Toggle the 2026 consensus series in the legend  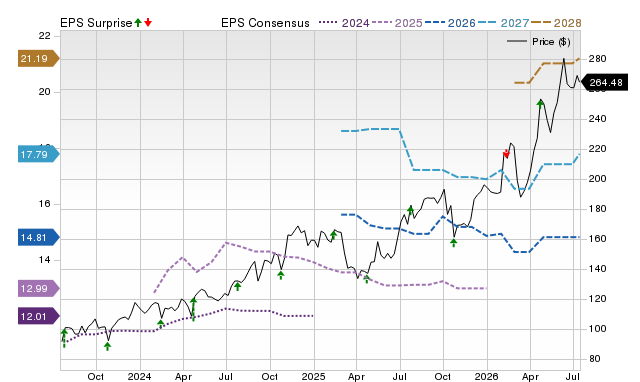(450, 23)
